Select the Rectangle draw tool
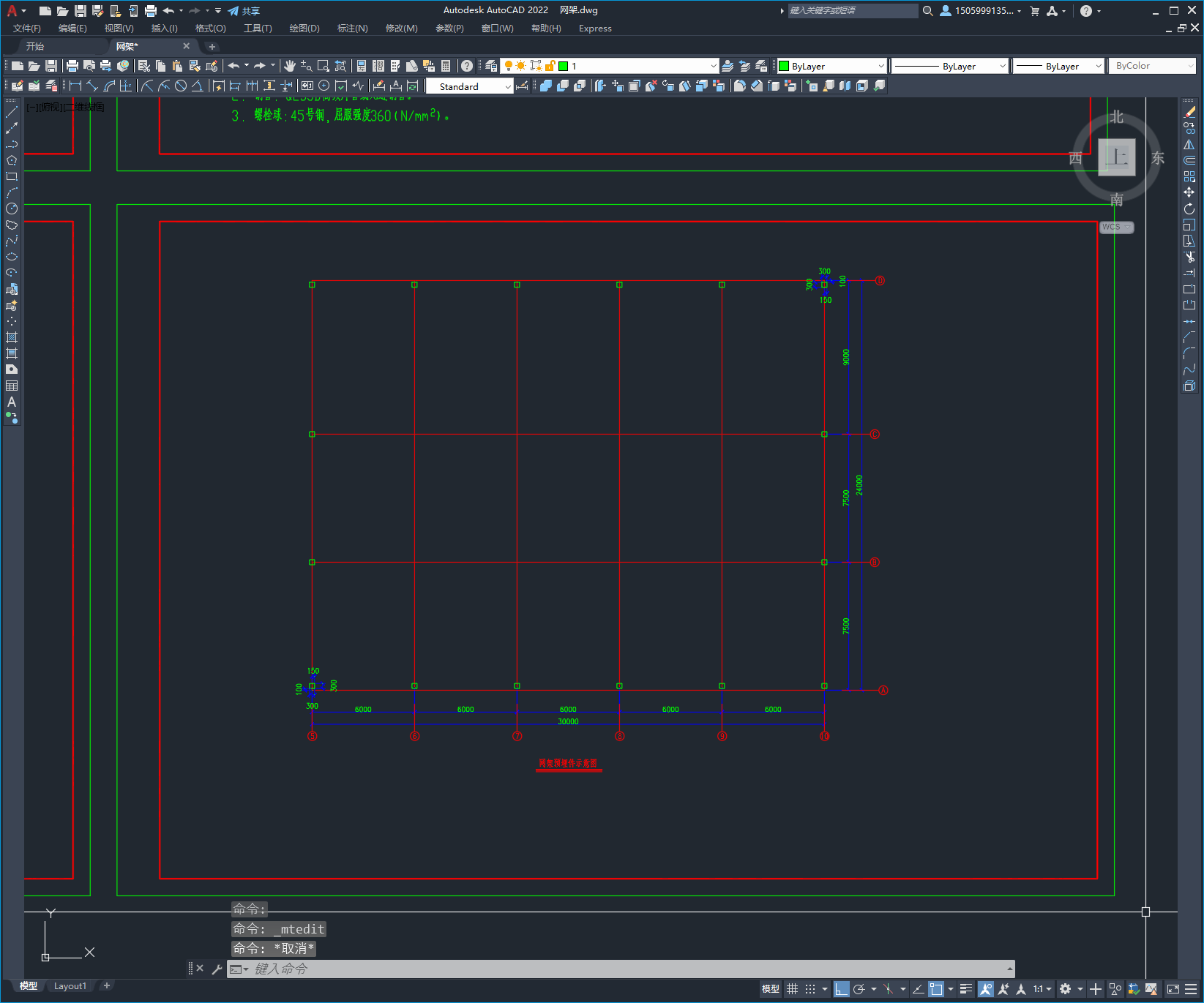 click(x=12, y=176)
